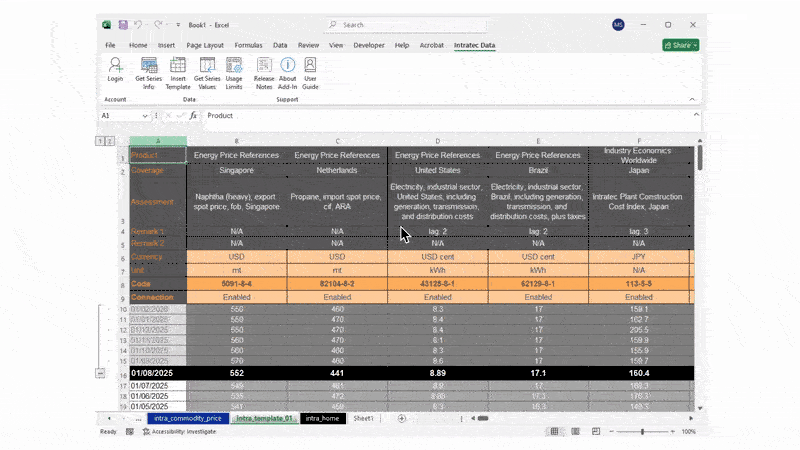Click the Login icon in the ribbon
Screen dimensions: 800x450
coord(115,69)
